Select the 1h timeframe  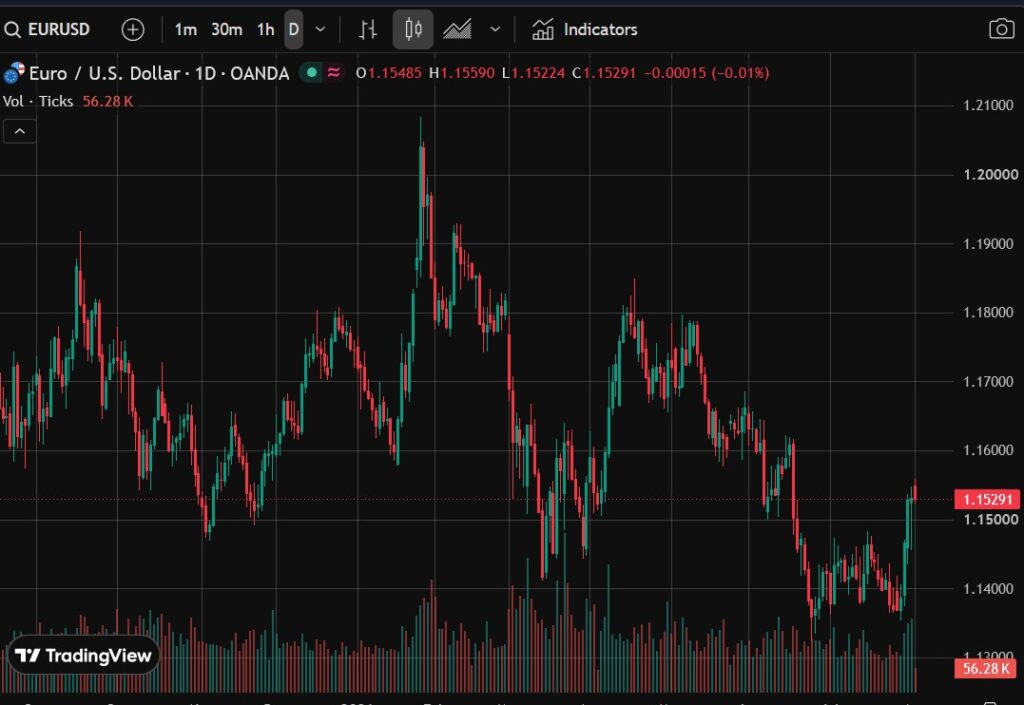click(x=266, y=29)
